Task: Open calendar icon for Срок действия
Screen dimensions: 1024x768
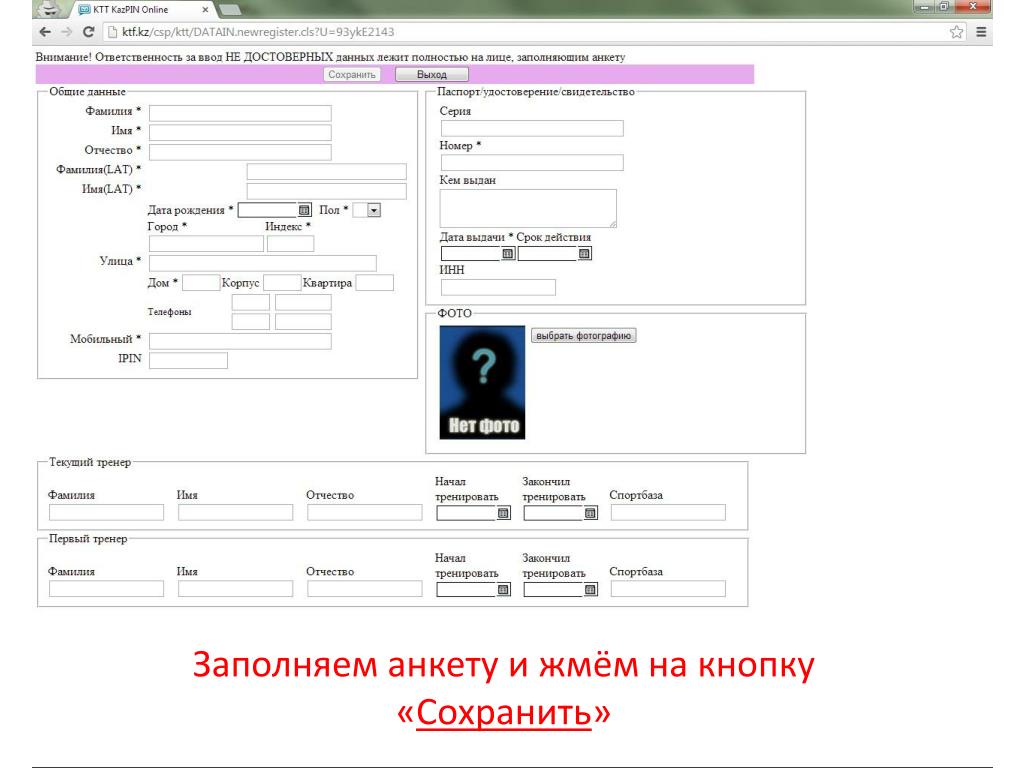Action: point(585,253)
